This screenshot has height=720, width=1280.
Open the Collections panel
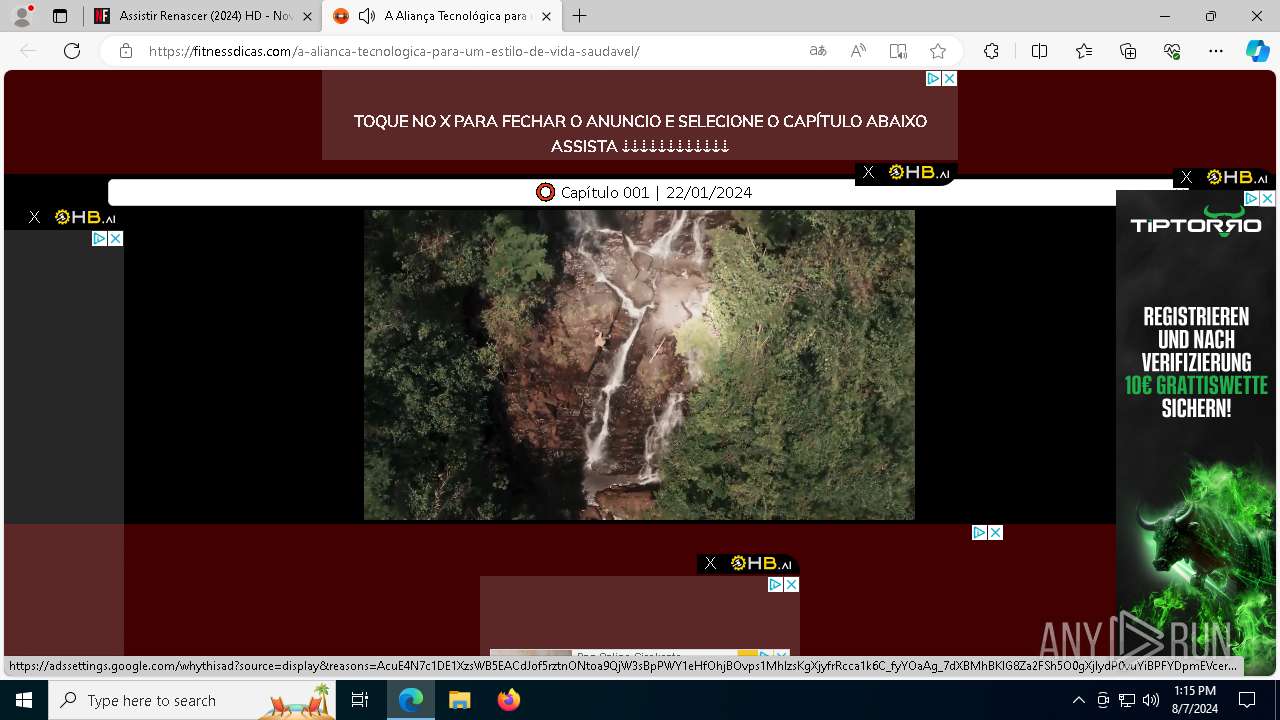1128,51
